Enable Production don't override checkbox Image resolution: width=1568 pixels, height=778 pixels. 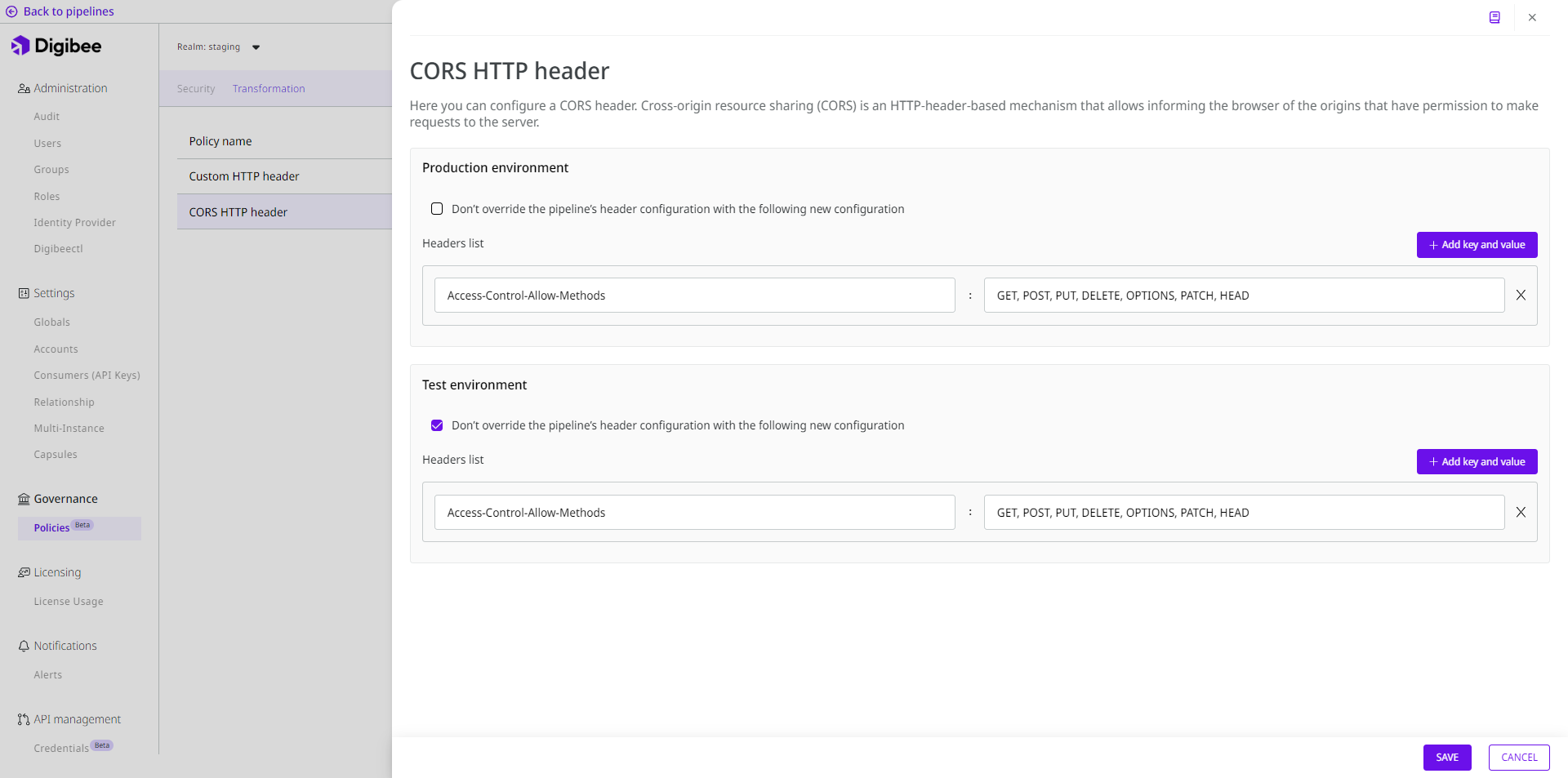[x=437, y=209]
